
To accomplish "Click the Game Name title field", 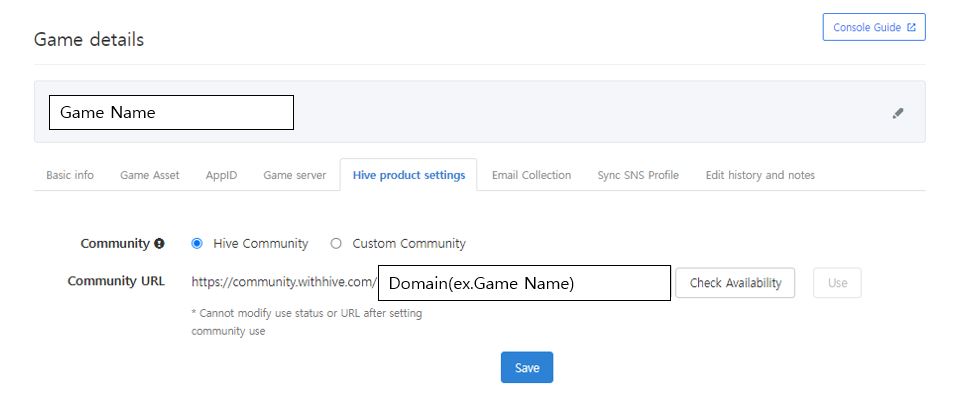I will [172, 112].
